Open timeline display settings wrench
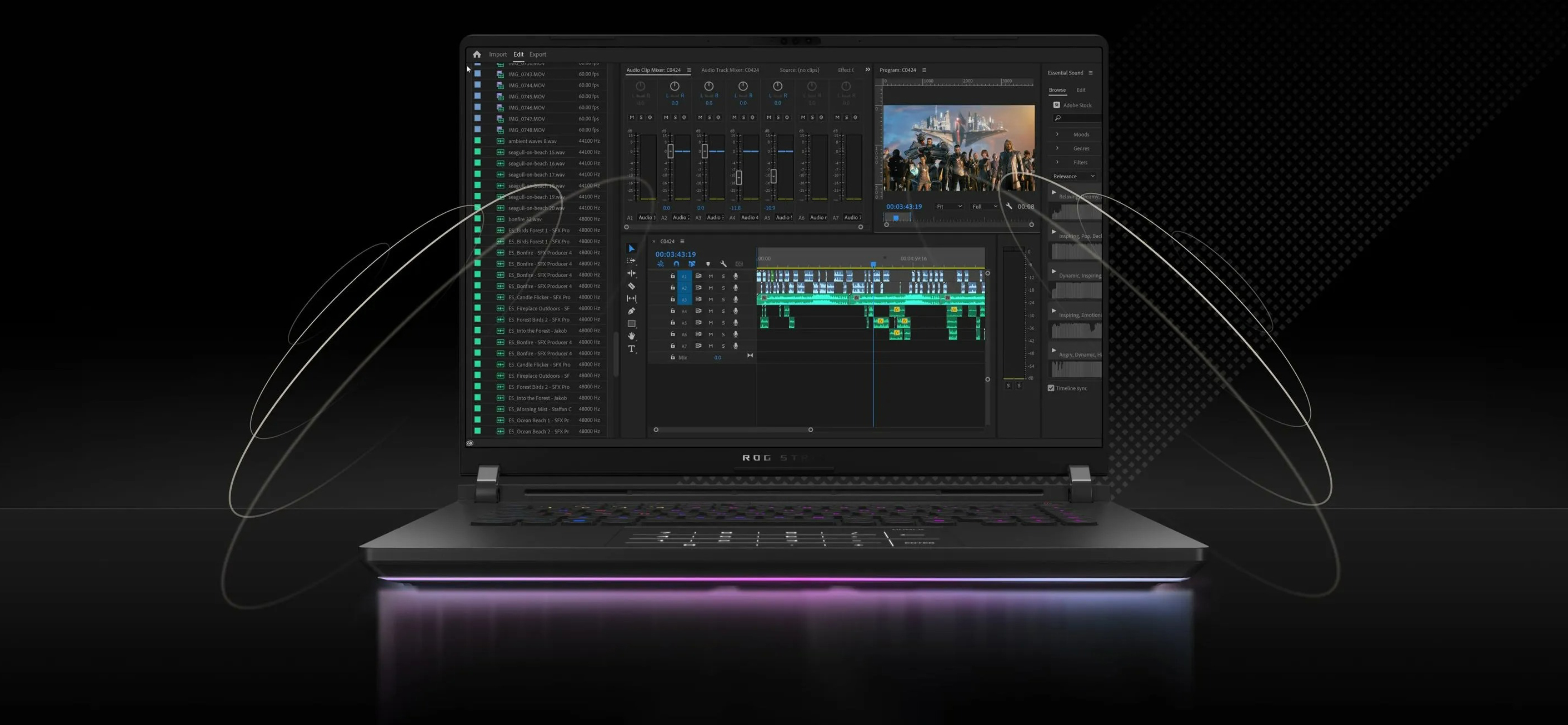Viewport: 1568px width, 725px height. pyautogui.click(x=723, y=263)
